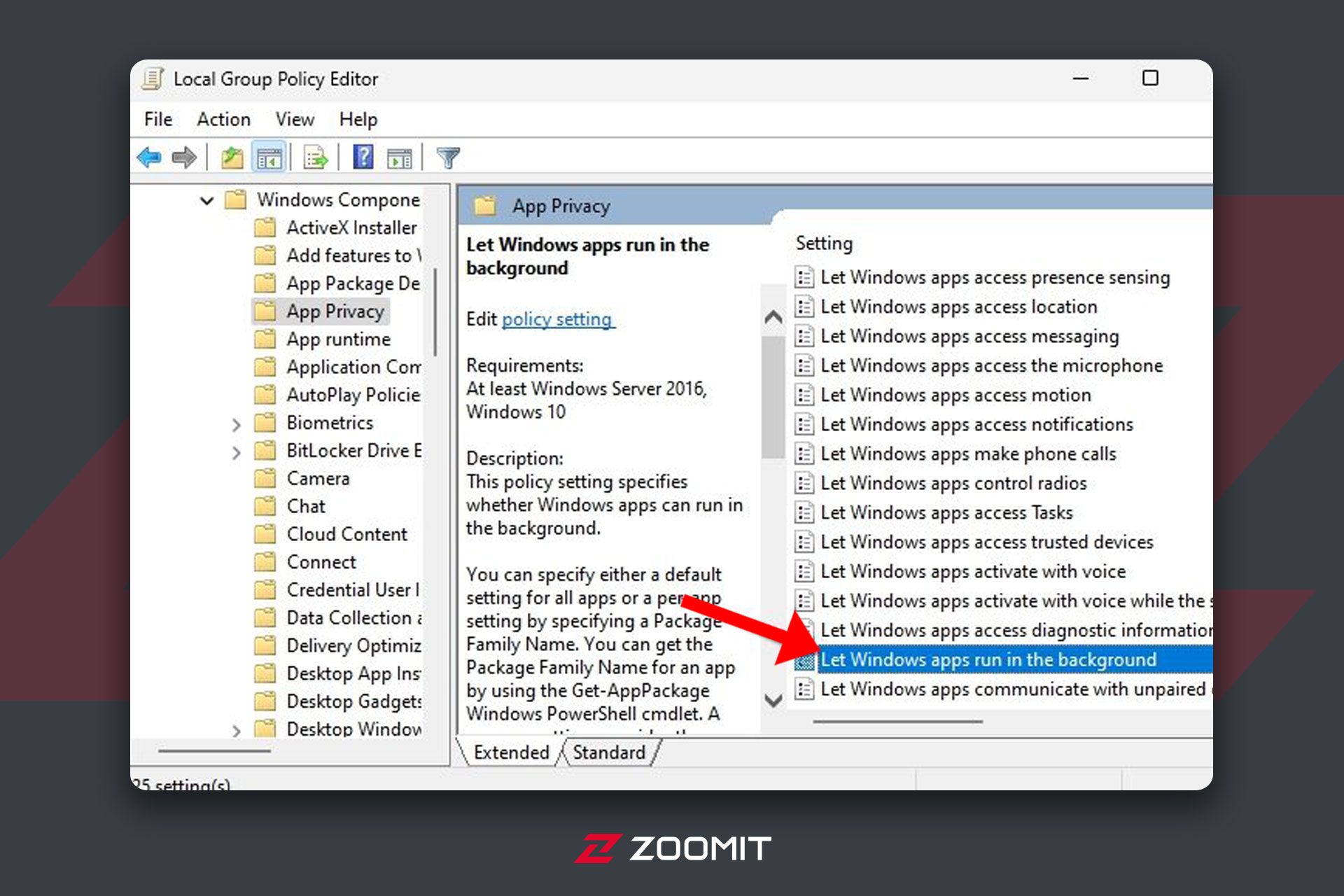The image size is (1344, 896).
Task: Open the Help menu
Action: (x=358, y=119)
